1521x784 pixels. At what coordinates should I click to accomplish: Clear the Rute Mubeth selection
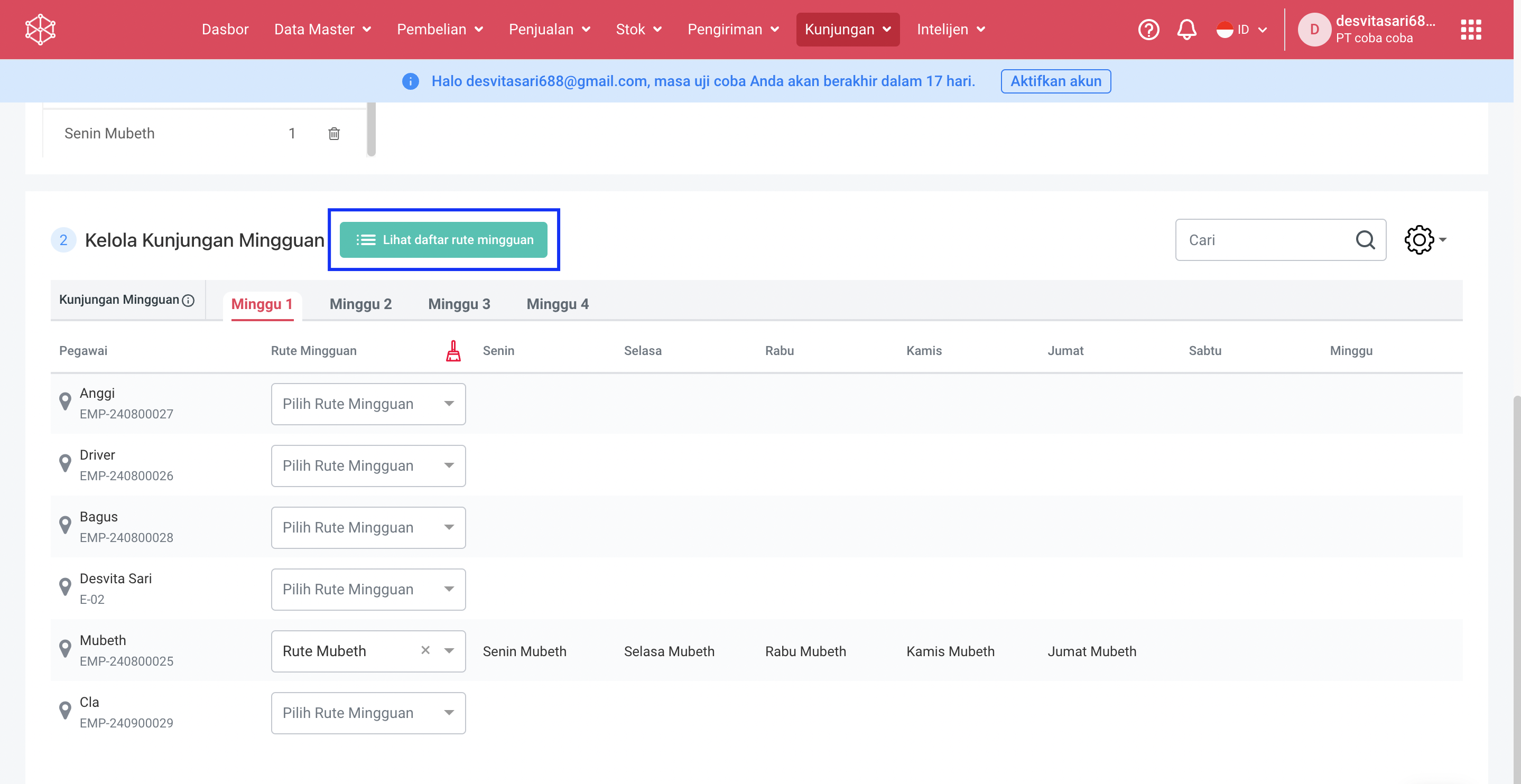[x=425, y=650]
